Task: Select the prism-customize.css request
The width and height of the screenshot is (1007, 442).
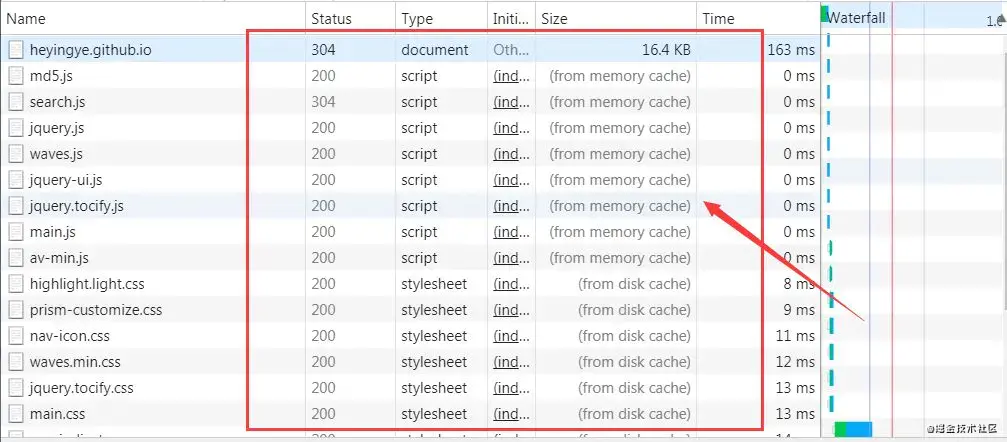Action: coord(410,310)
